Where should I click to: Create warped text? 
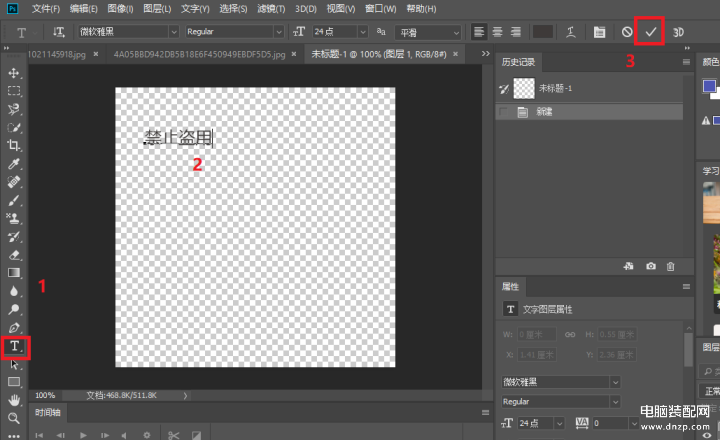coord(570,32)
